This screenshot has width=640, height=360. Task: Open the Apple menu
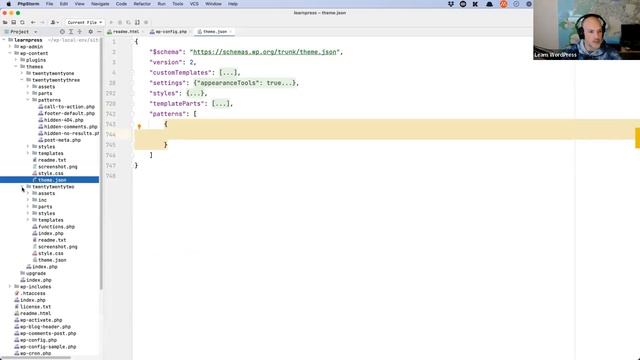point(8,4)
